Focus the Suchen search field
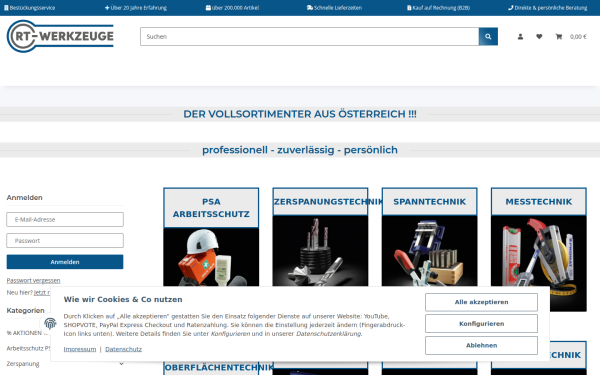 click(x=310, y=37)
